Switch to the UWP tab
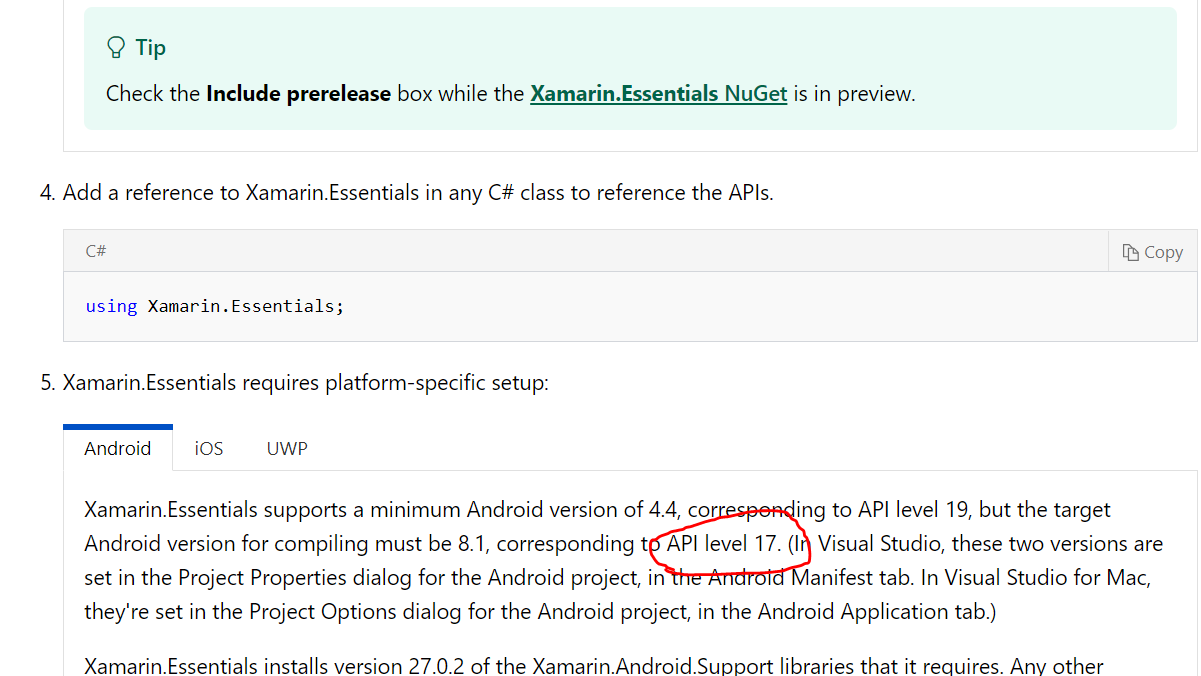The height and width of the screenshot is (676, 1201). pyautogui.click(x=286, y=448)
